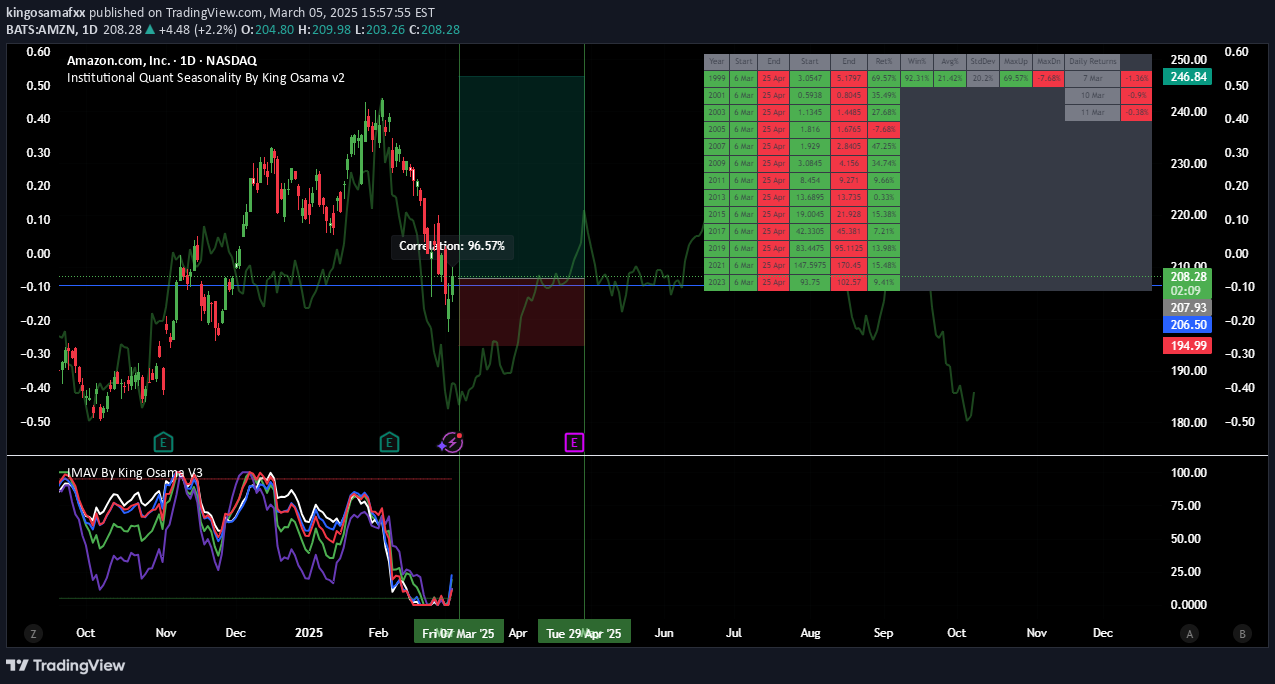Click the green 246.84 price label

pos(1187,76)
